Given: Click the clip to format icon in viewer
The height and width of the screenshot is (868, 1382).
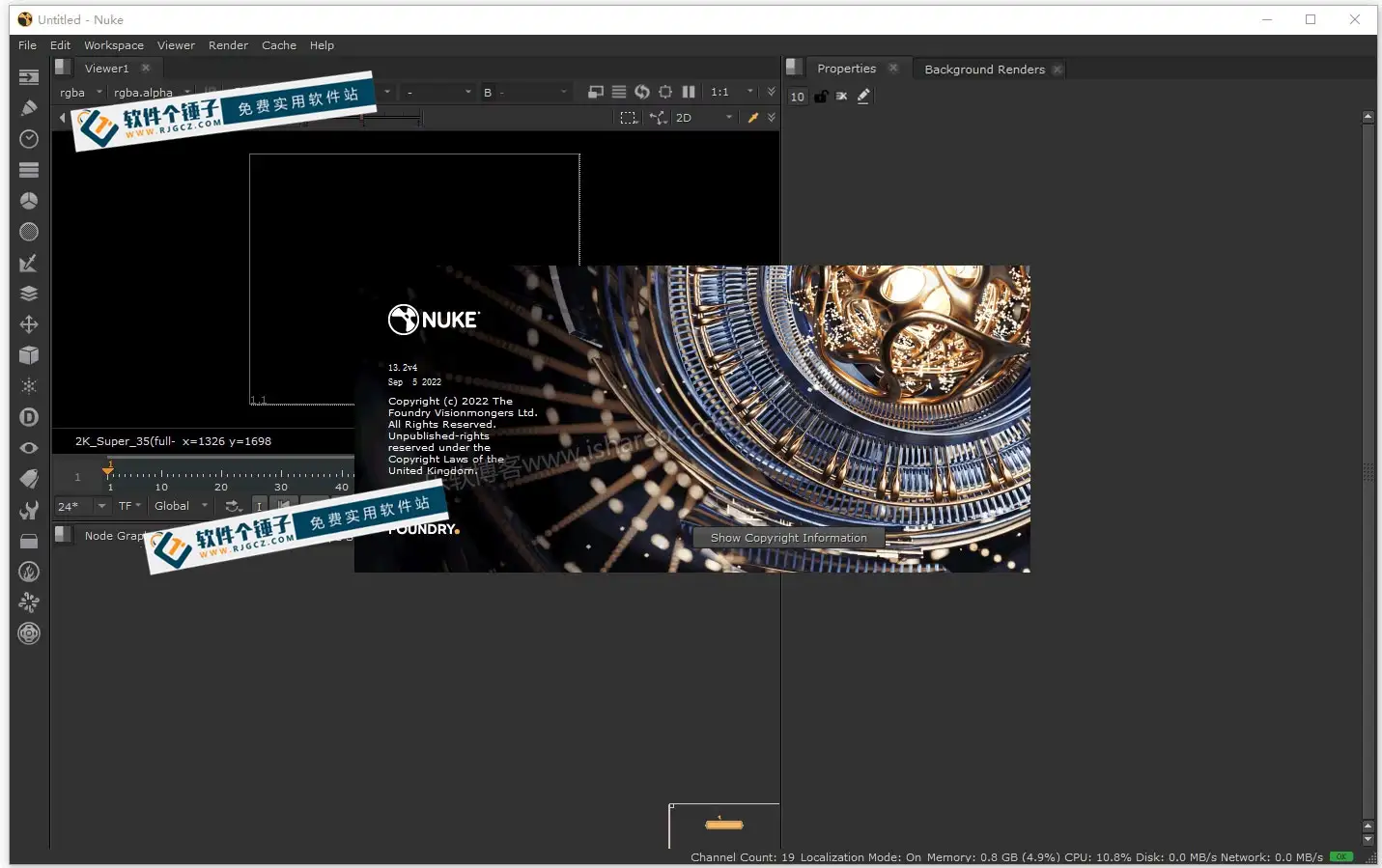Looking at the screenshot, I should (x=596, y=92).
